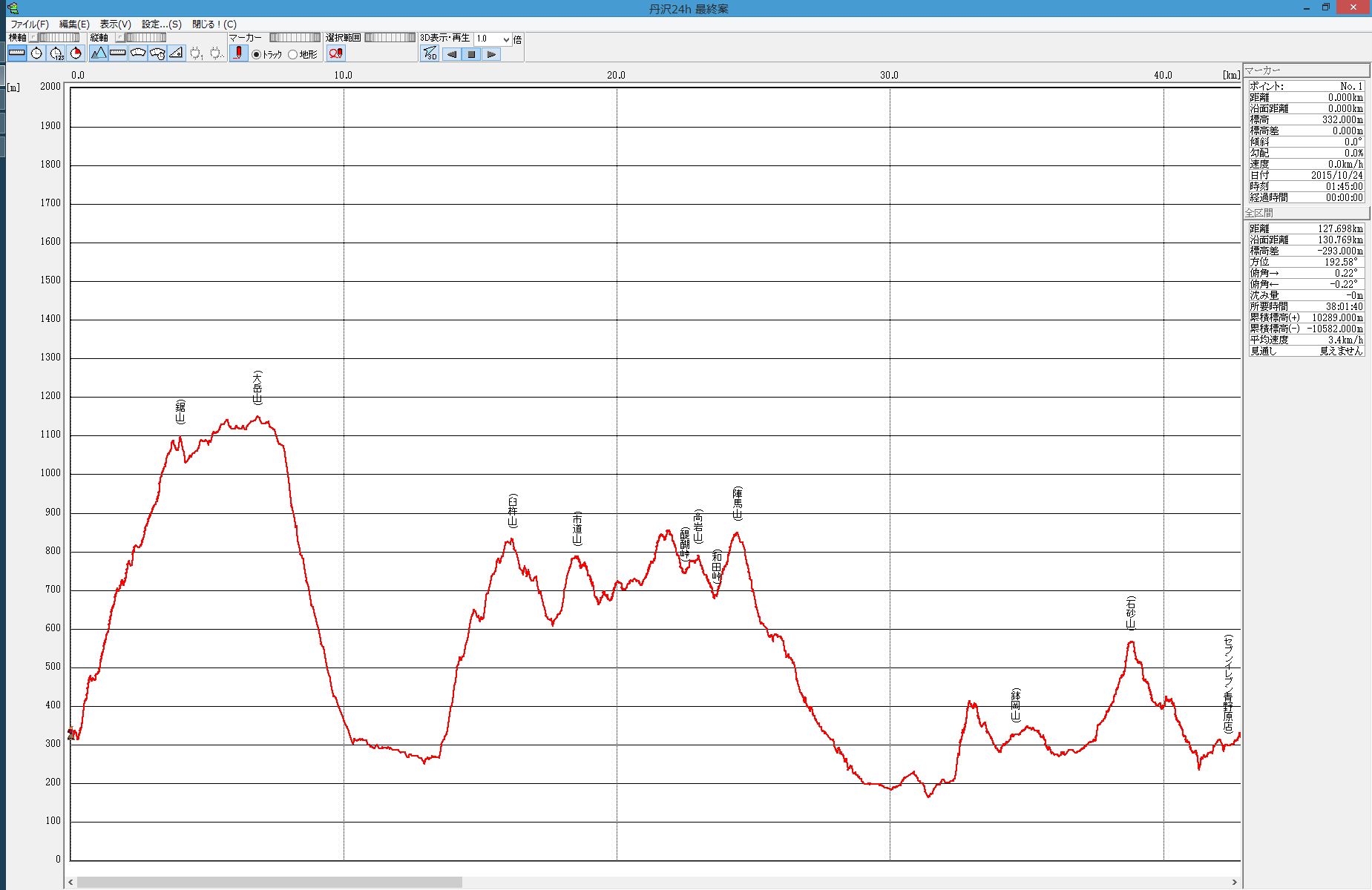Click the 日付 2015/10/24 value
The height and width of the screenshot is (890, 1372).
coord(1336,175)
